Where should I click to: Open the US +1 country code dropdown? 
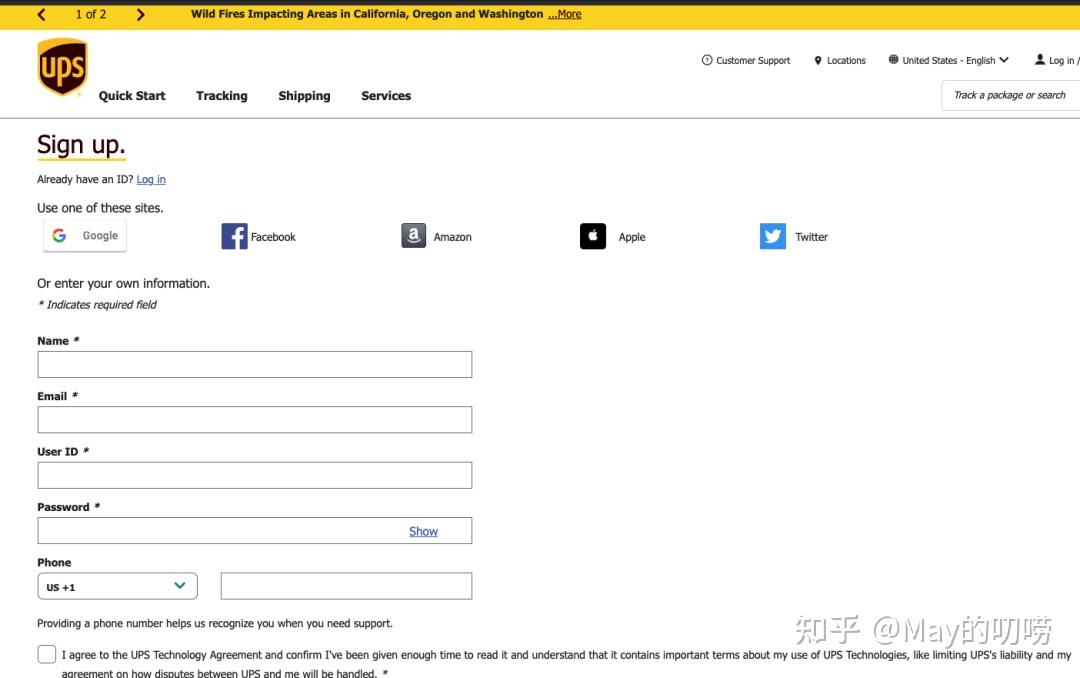coord(116,586)
